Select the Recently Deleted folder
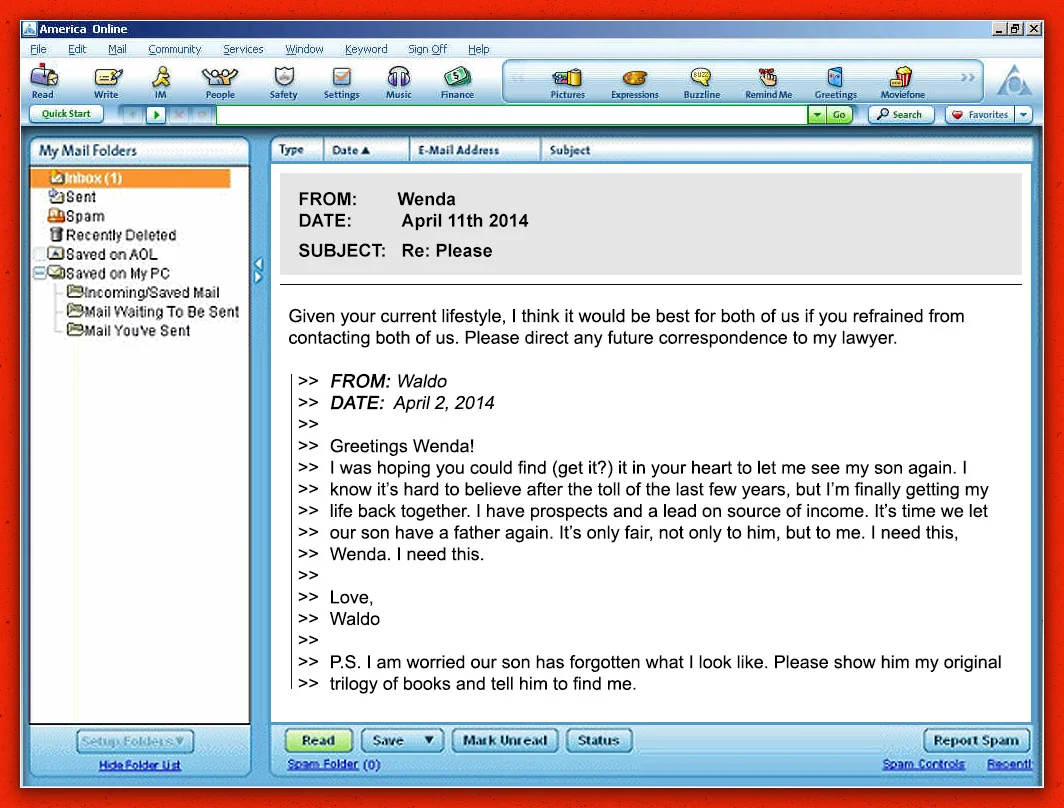 (113, 235)
